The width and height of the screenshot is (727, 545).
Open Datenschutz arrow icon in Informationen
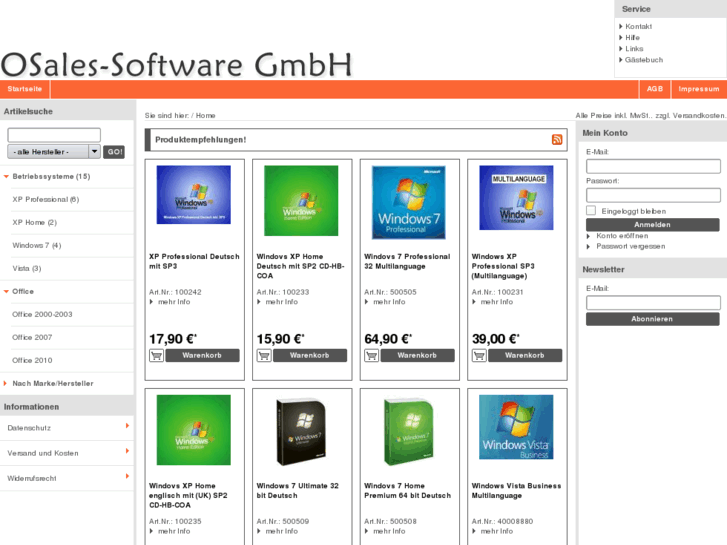click(127, 426)
